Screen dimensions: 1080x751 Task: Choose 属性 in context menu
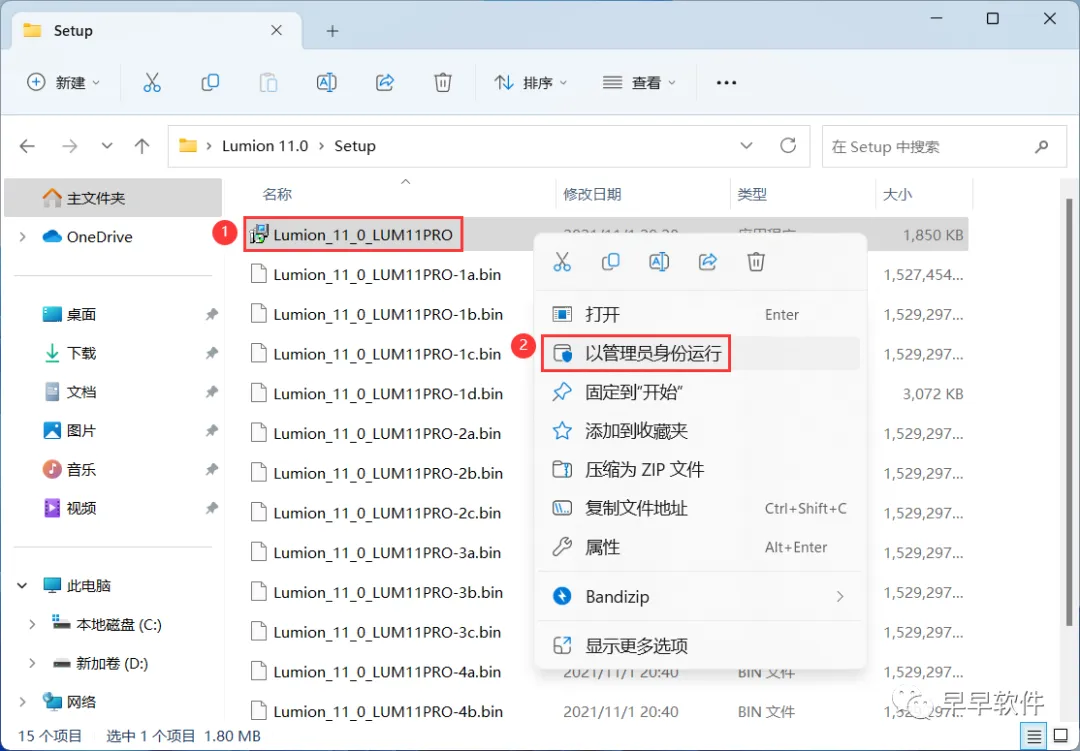[x=700, y=547]
